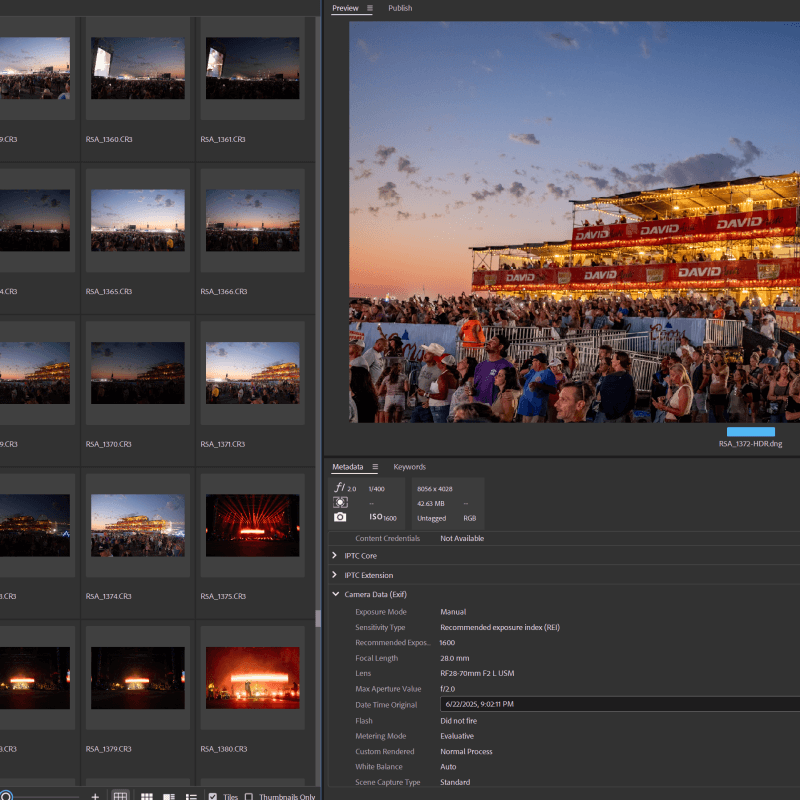
Task: Click the camera icon in metadata placard
Action: 340,517
